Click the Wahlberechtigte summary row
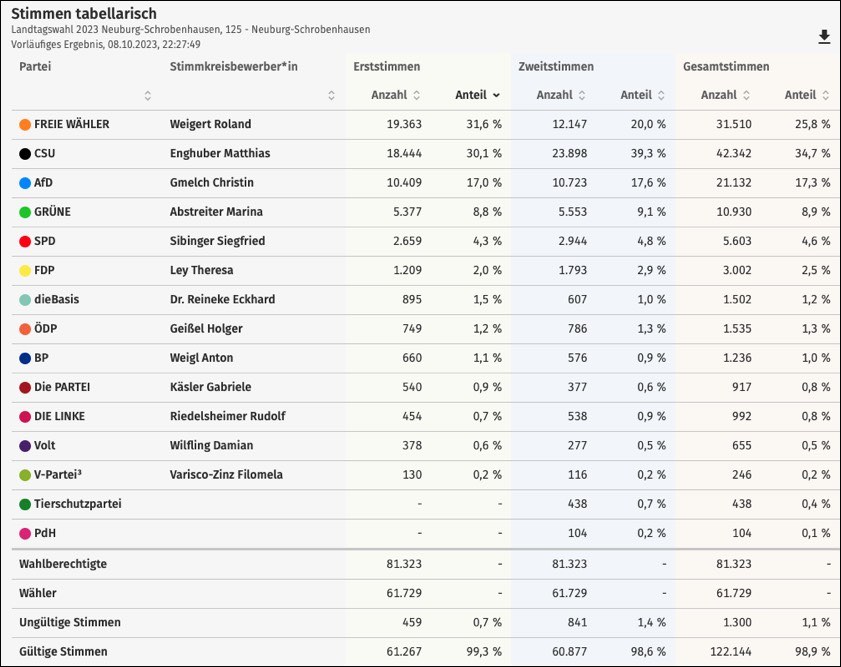This screenshot has width=841, height=667. [x=63, y=564]
